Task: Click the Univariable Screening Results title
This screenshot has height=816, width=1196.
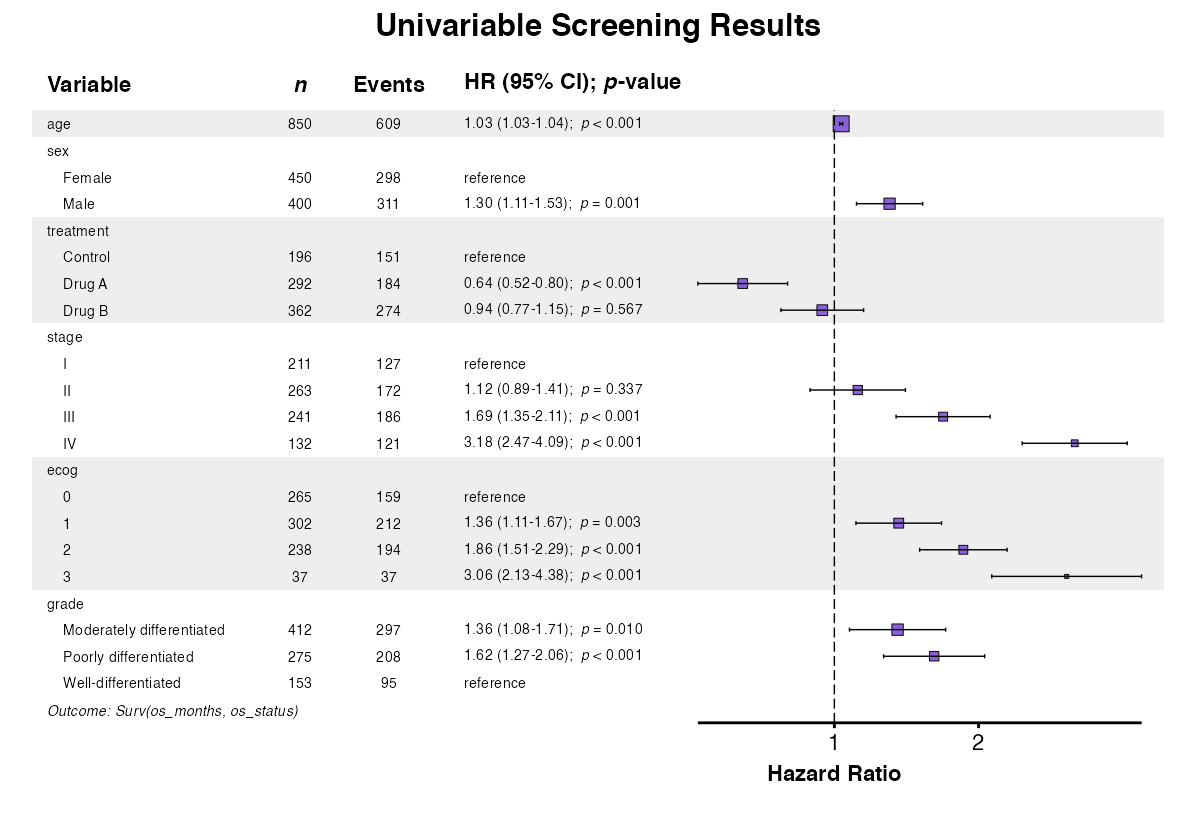Action: tap(598, 26)
